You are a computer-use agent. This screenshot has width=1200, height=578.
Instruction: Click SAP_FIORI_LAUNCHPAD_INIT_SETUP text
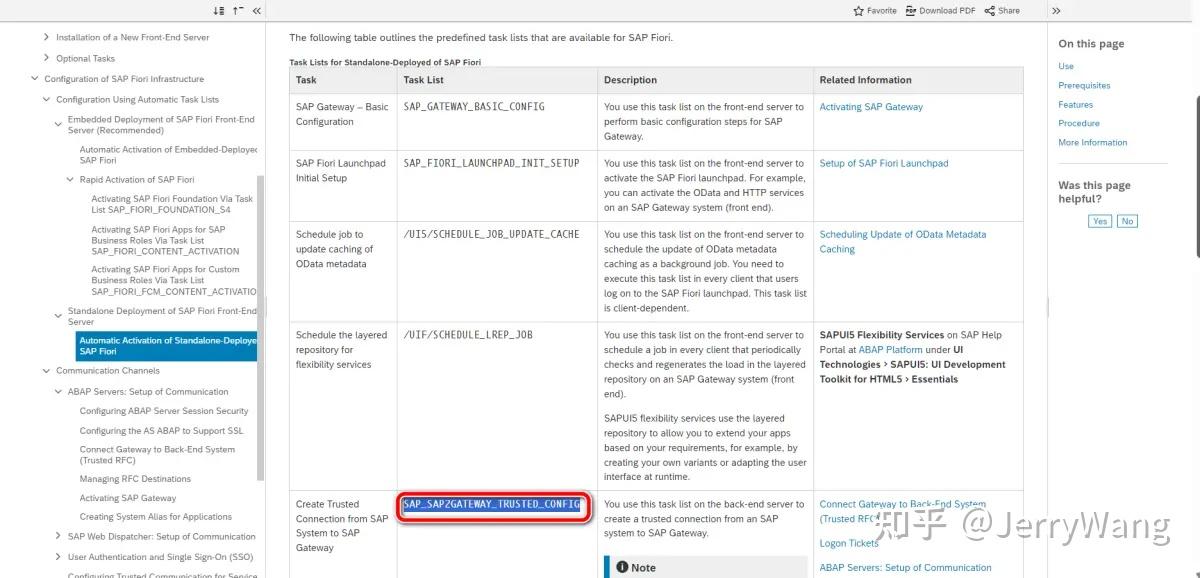(x=491, y=163)
